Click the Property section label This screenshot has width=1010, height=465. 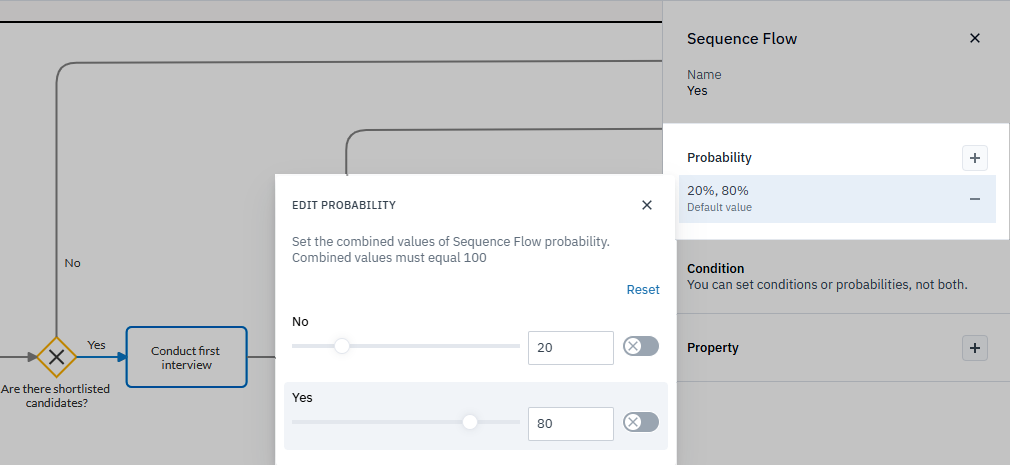(712, 348)
